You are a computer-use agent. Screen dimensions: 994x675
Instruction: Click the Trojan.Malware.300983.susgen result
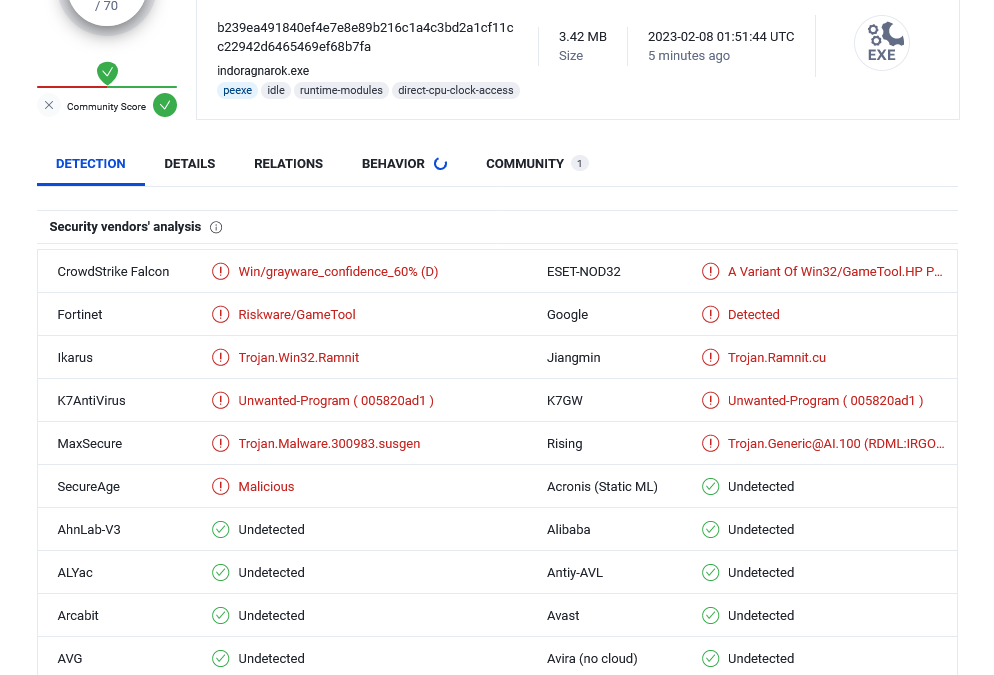point(329,444)
